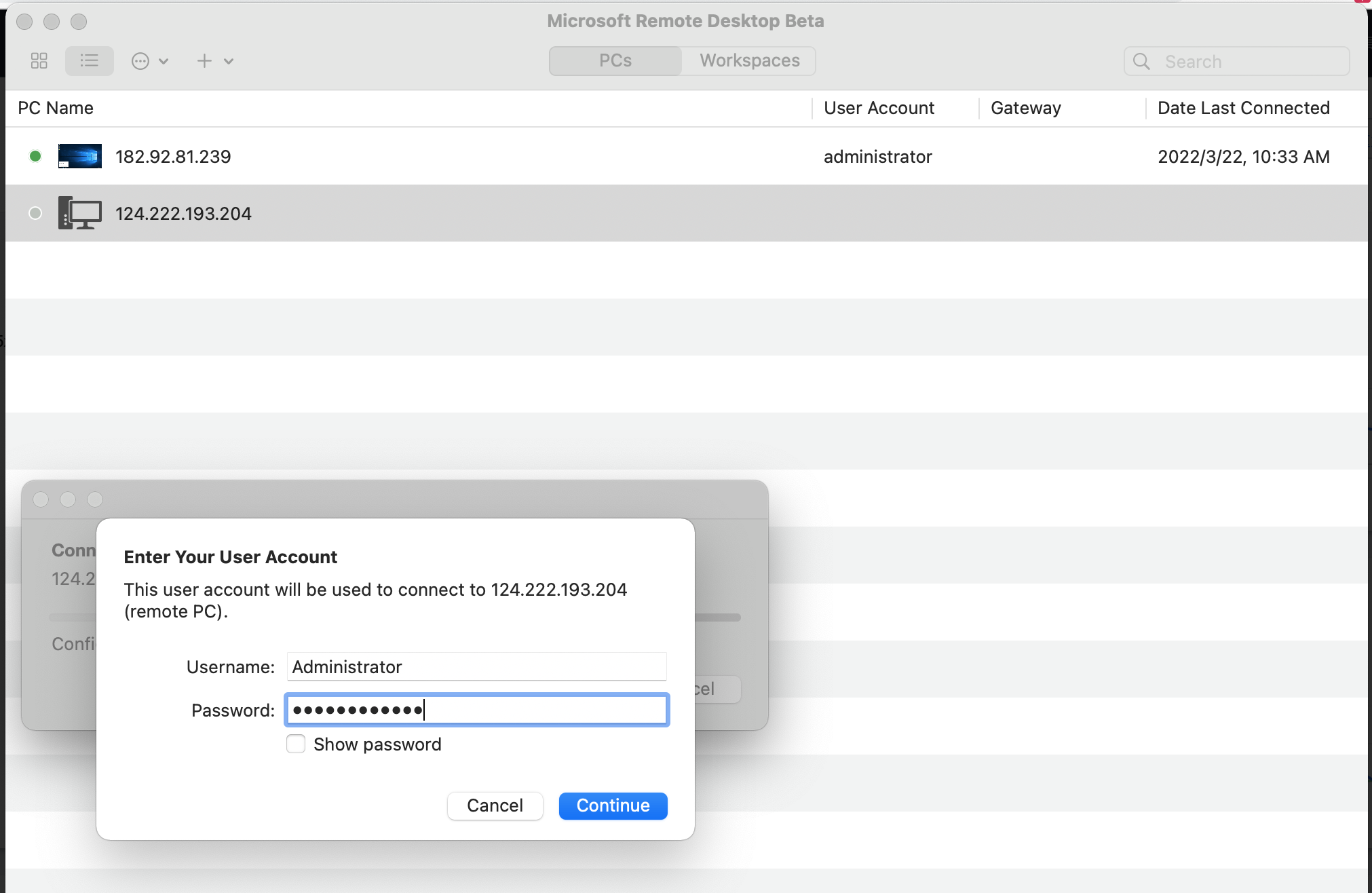
Task: Switch to grid view icon
Action: point(39,61)
